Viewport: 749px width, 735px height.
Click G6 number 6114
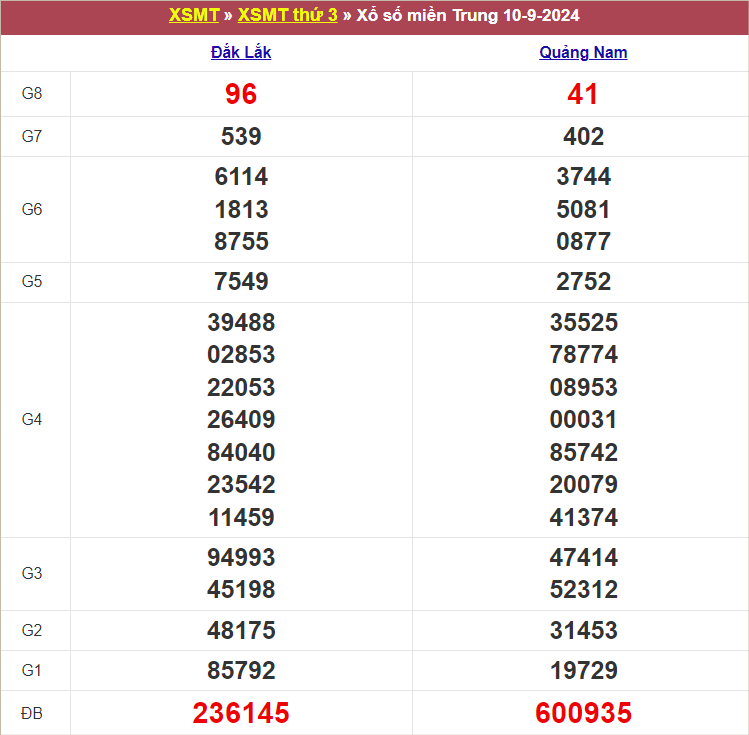[241, 177]
